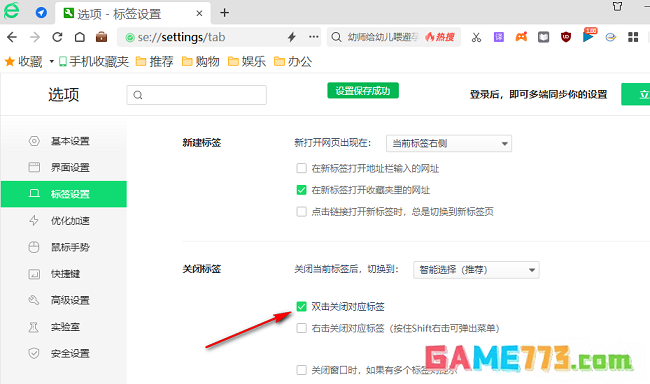Open the reading book extension icon
The width and height of the screenshot is (650, 384).
tap(543, 37)
